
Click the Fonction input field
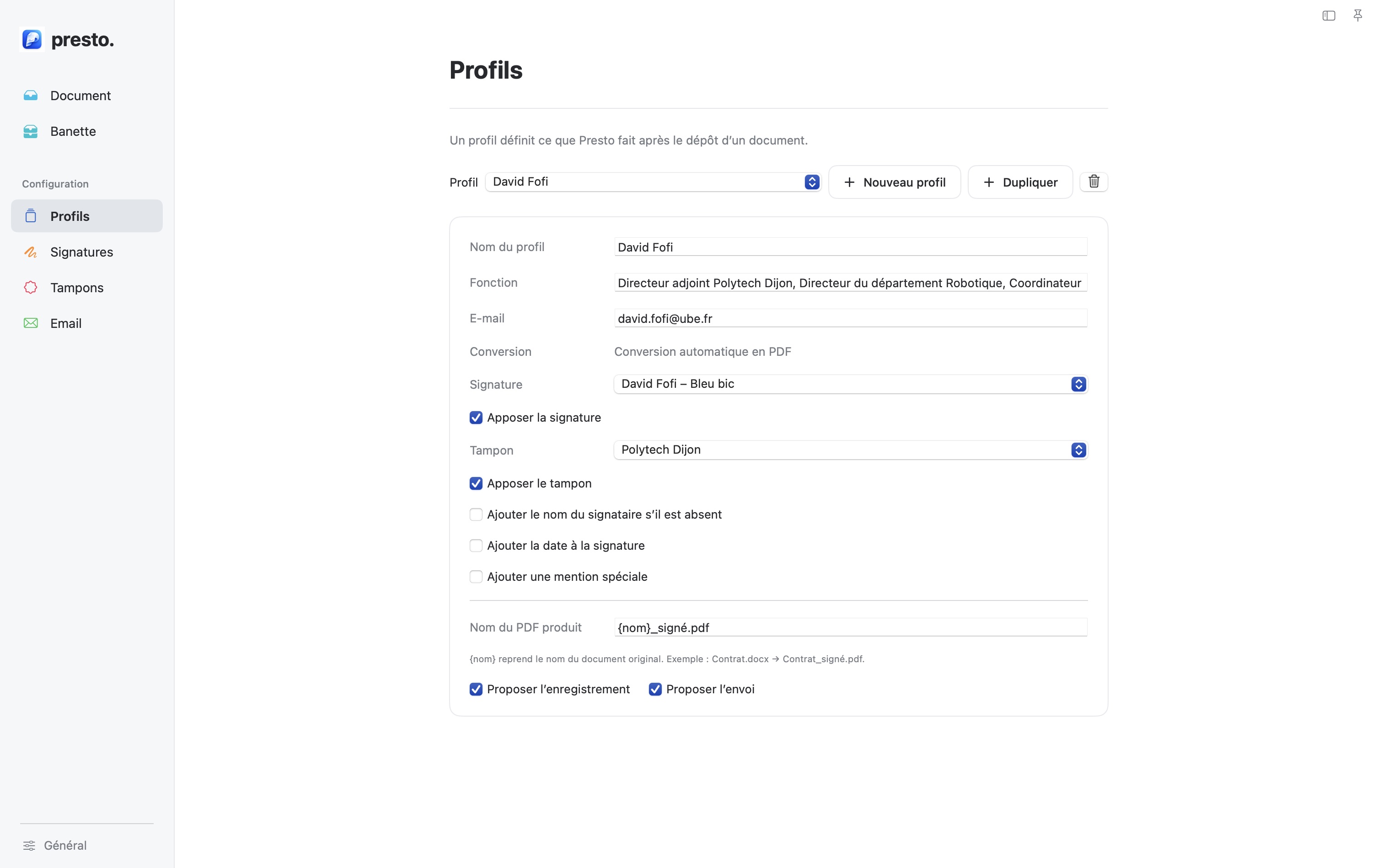[851, 283]
